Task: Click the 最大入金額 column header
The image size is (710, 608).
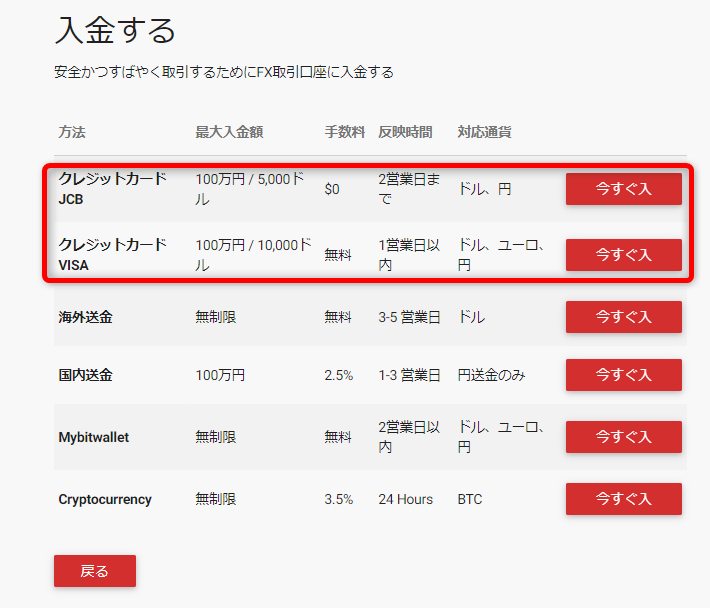Action: click(x=229, y=133)
